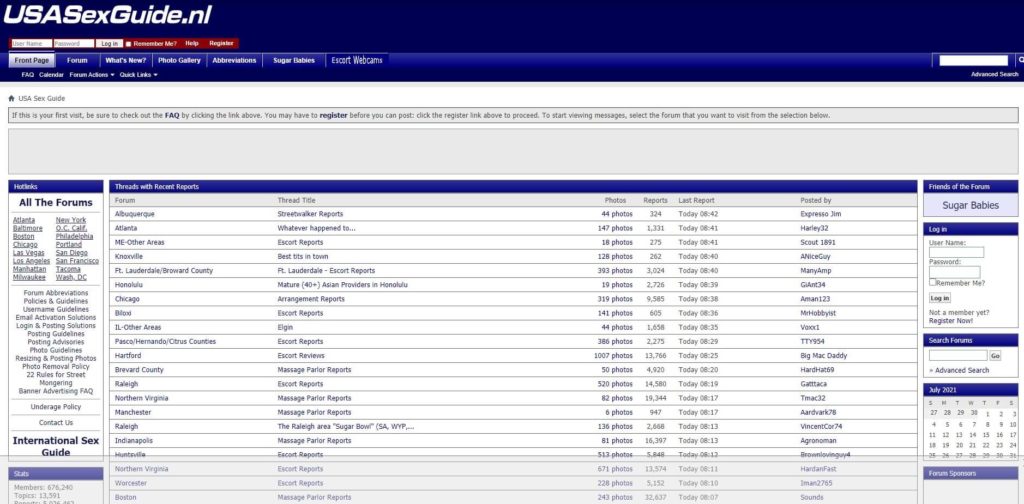
Task: Focus sidebar Password input field
Action: coord(954,272)
